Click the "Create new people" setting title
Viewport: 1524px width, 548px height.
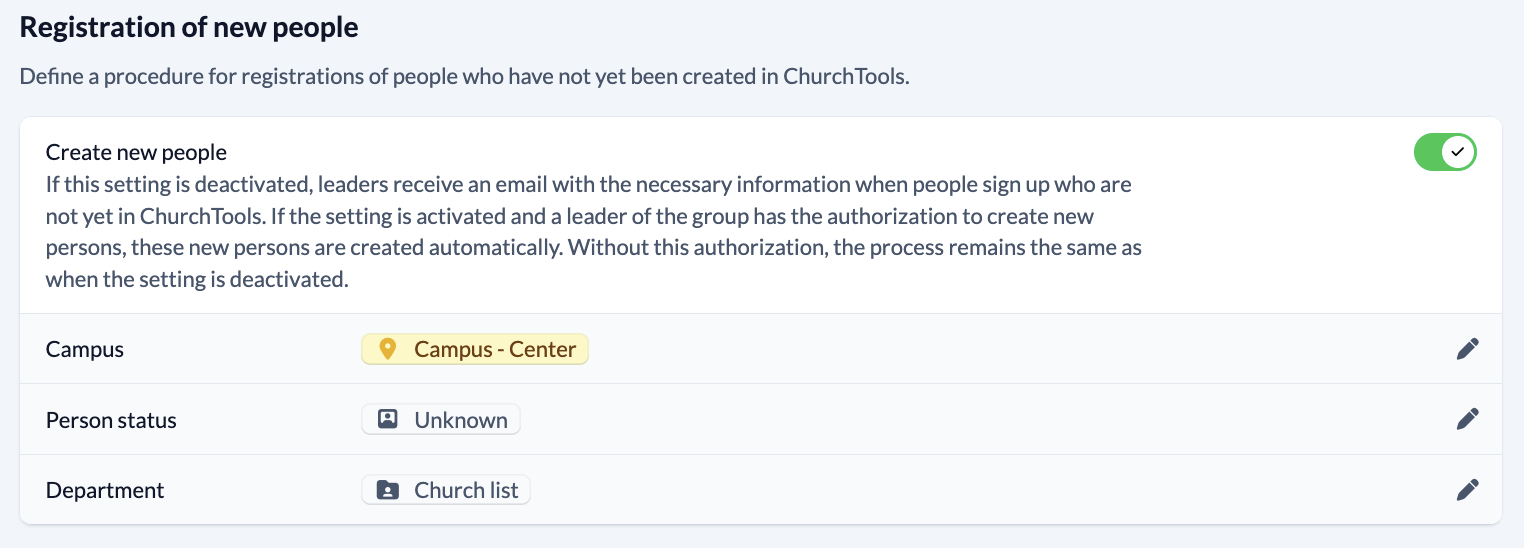click(x=136, y=152)
